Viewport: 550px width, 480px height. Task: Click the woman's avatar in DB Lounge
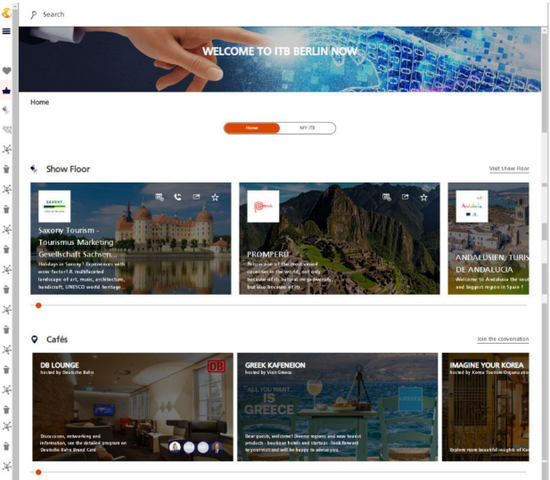(x=175, y=447)
